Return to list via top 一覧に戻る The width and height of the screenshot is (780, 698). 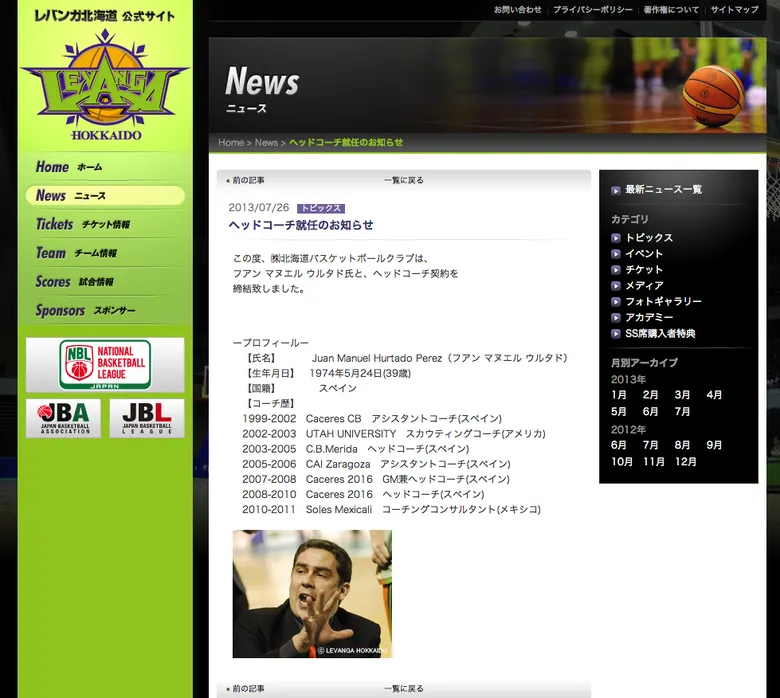point(404,181)
